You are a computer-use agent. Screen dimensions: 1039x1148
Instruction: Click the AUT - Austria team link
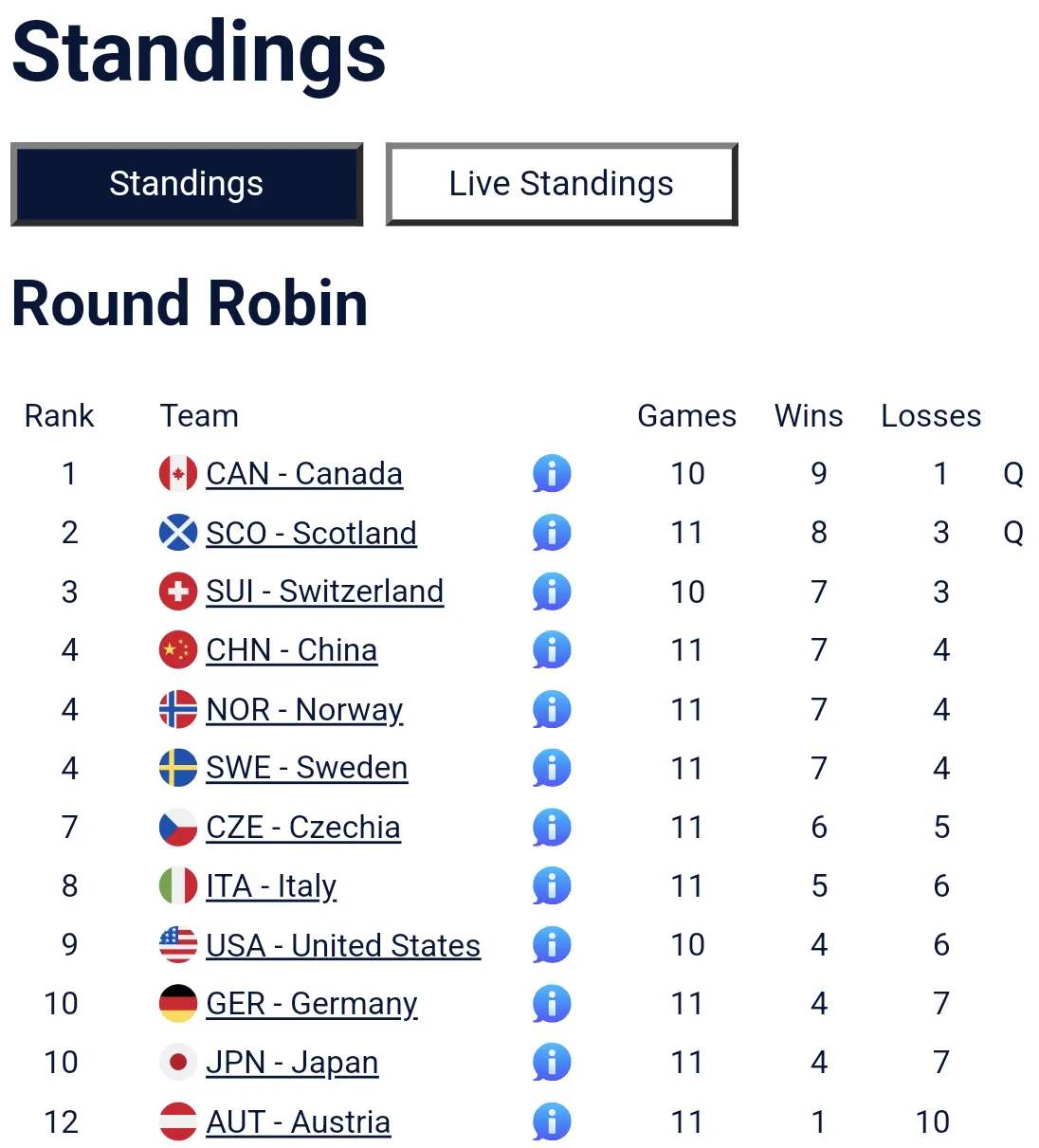(298, 1121)
